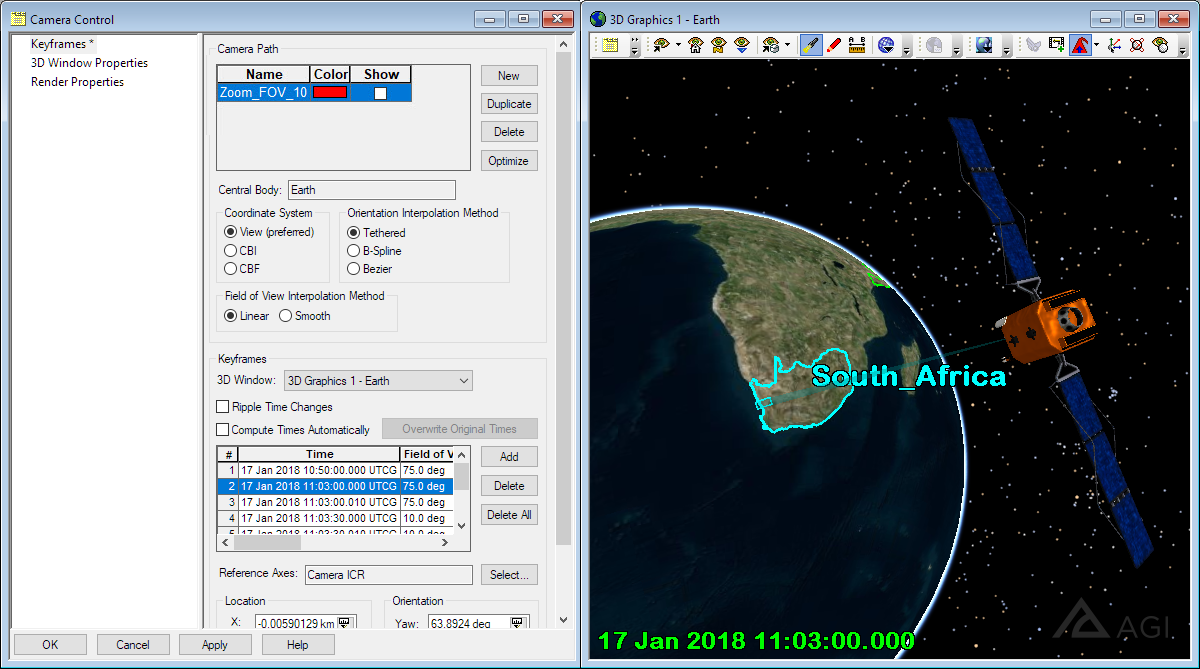Click New camera path button
This screenshot has width=1200, height=669.
coord(509,76)
